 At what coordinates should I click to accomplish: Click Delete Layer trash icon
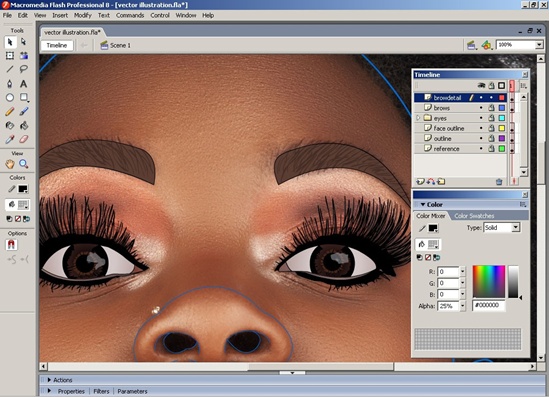pyautogui.click(x=499, y=181)
